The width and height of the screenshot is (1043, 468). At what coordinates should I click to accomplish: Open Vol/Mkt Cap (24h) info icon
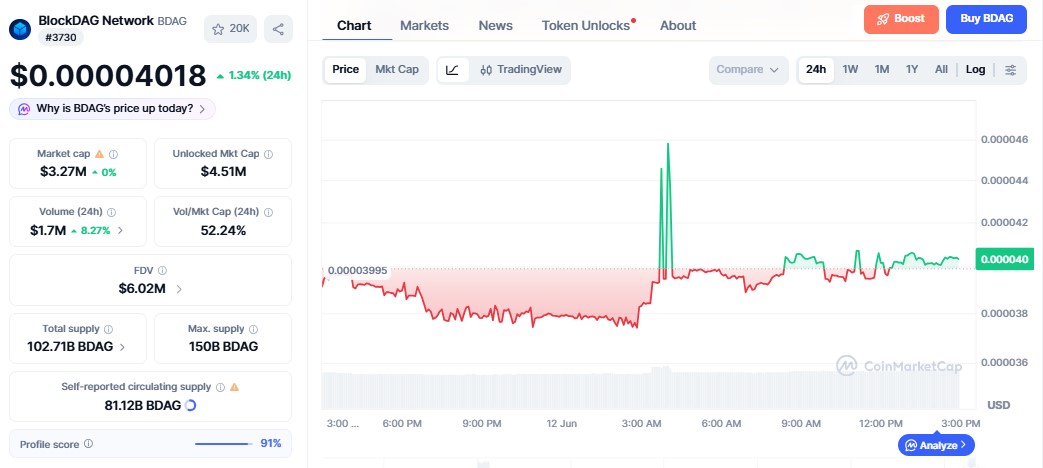click(268, 213)
